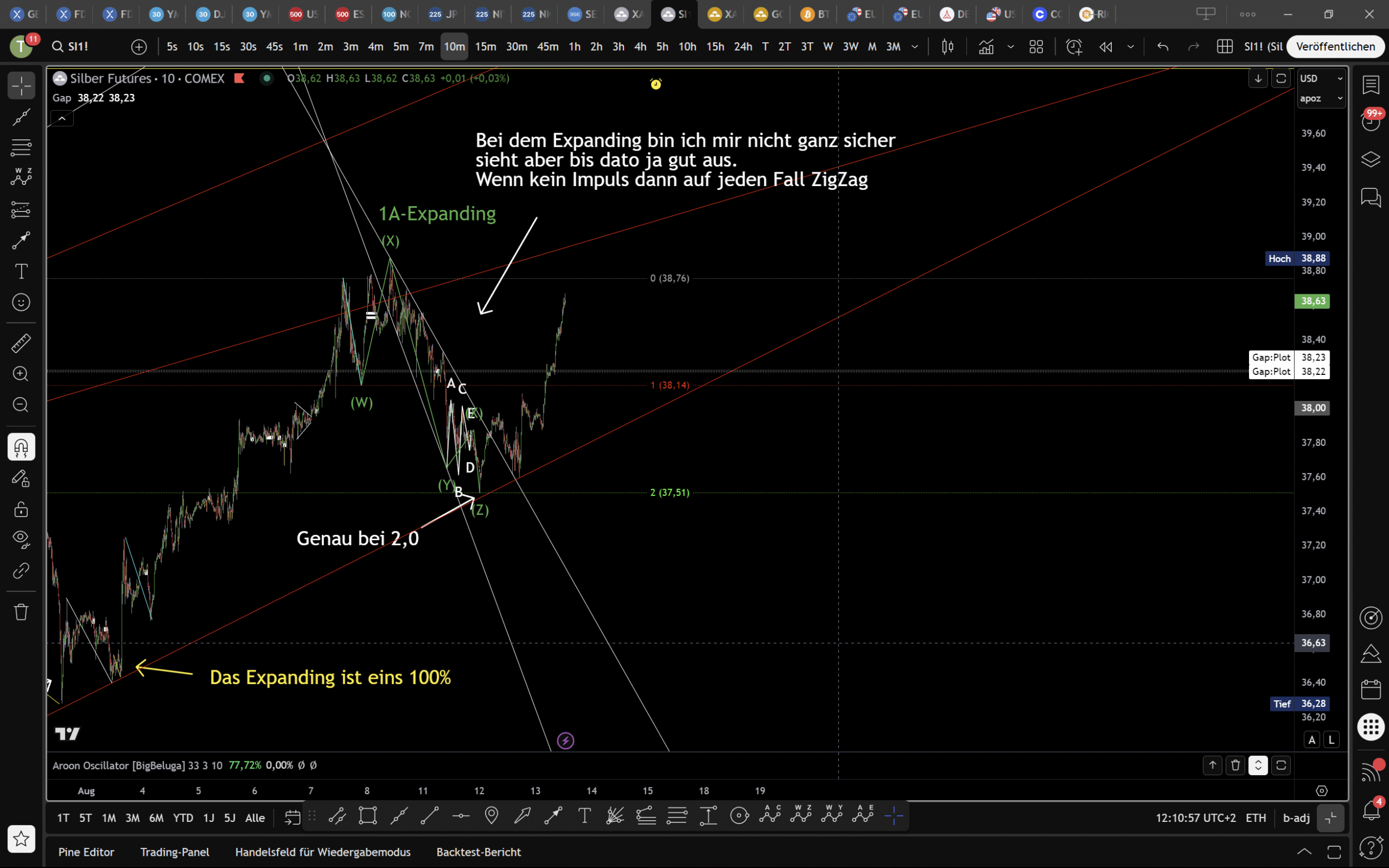Select the YTD date range
1389x868 pixels.
click(x=183, y=818)
